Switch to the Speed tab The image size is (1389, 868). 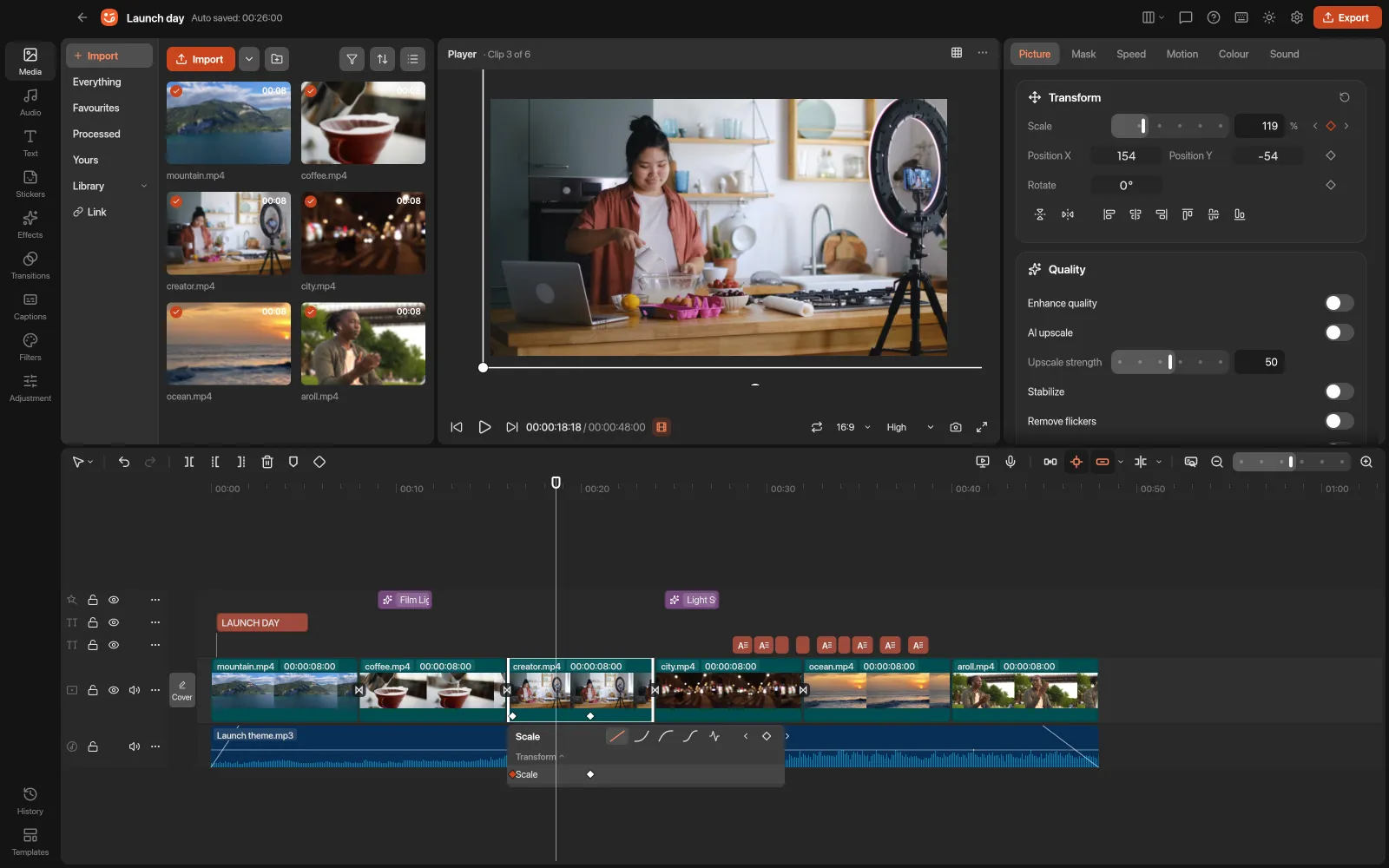coord(1130,54)
